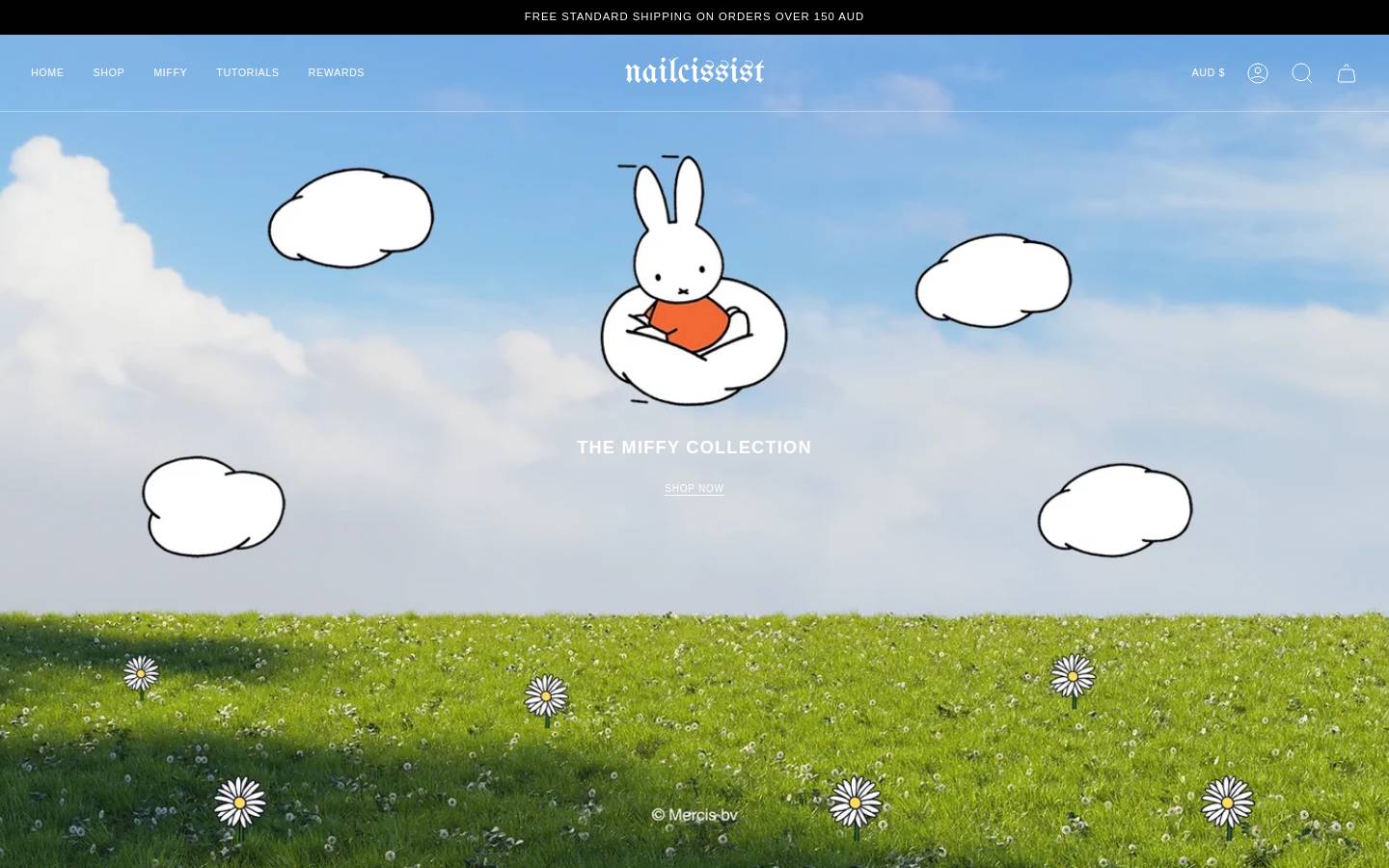Viewport: 1389px width, 868px height.
Task: Go to the HOME menu item
Action: 47,73
